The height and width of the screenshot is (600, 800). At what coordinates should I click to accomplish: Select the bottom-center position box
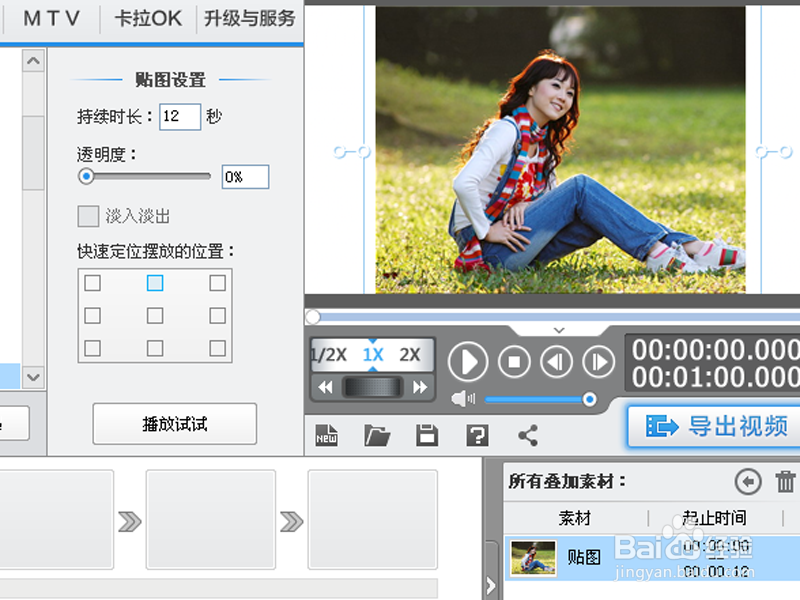[155, 348]
